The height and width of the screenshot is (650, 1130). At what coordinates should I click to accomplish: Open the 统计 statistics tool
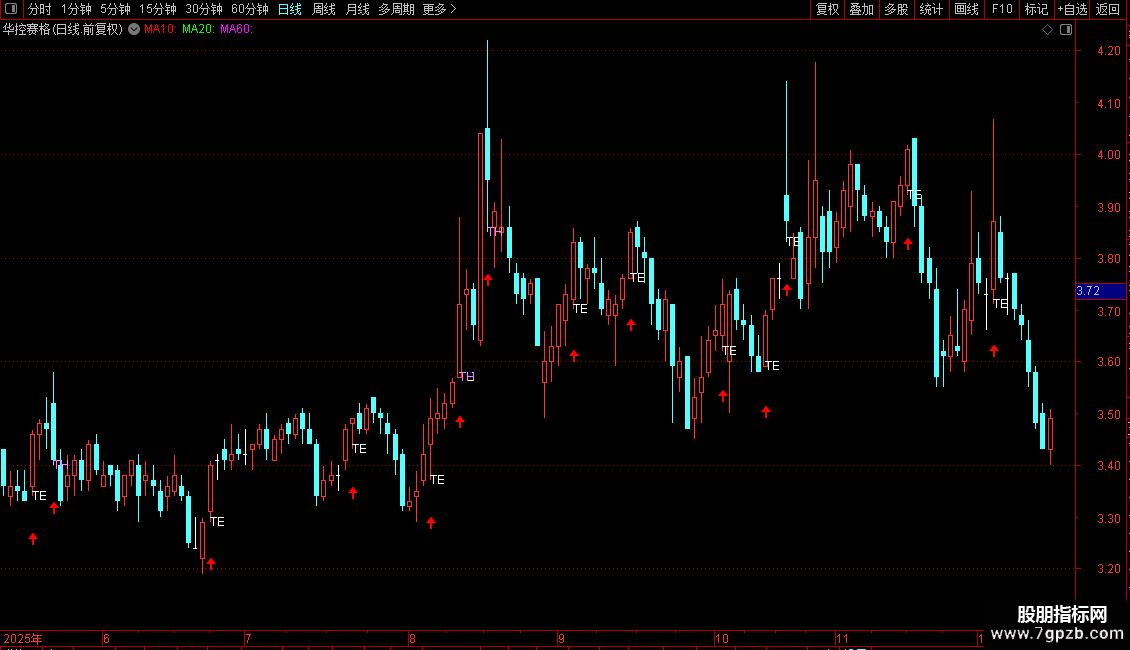(931, 9)
